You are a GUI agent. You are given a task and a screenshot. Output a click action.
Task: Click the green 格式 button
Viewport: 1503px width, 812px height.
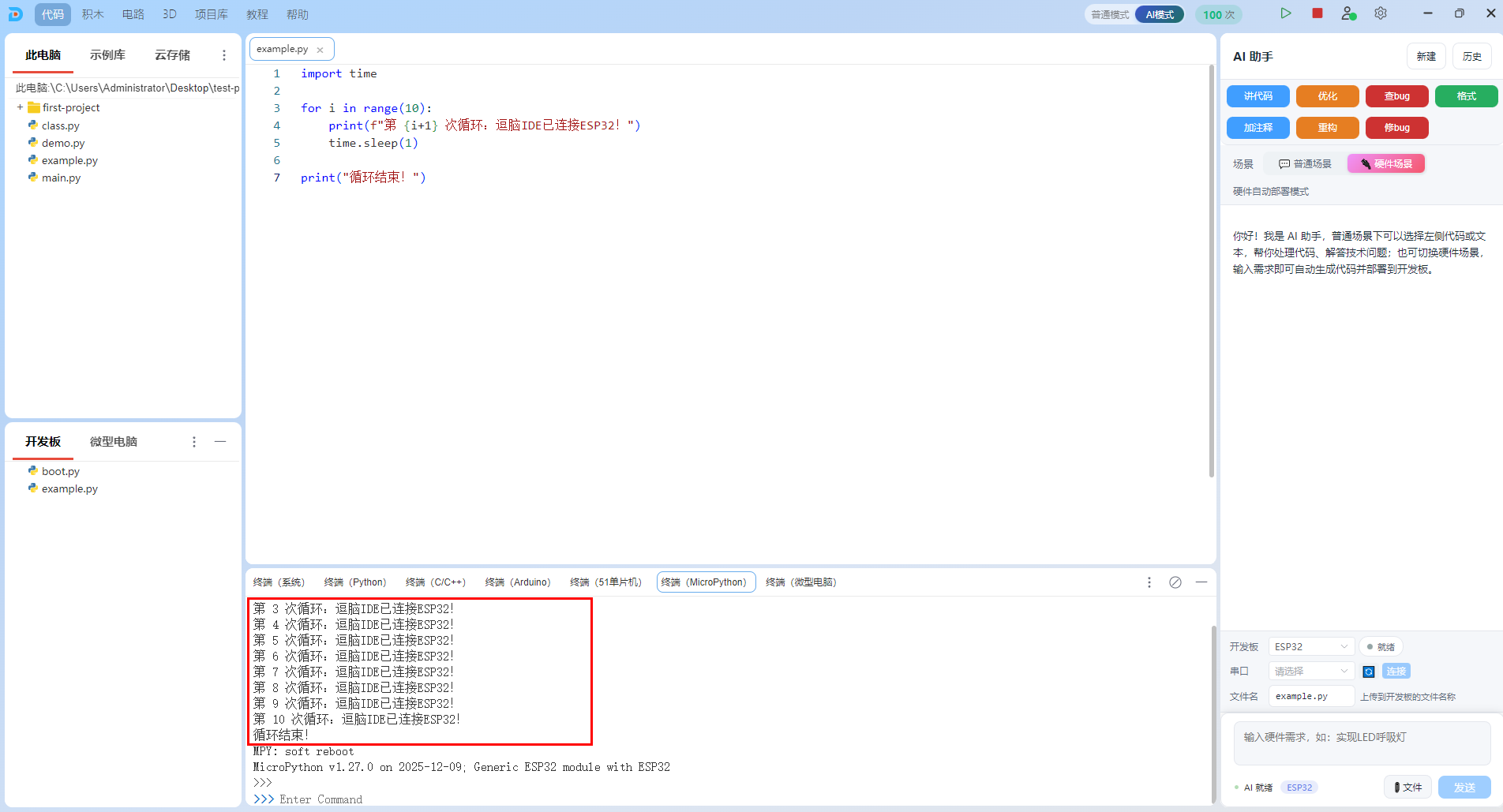point(1467,96)
